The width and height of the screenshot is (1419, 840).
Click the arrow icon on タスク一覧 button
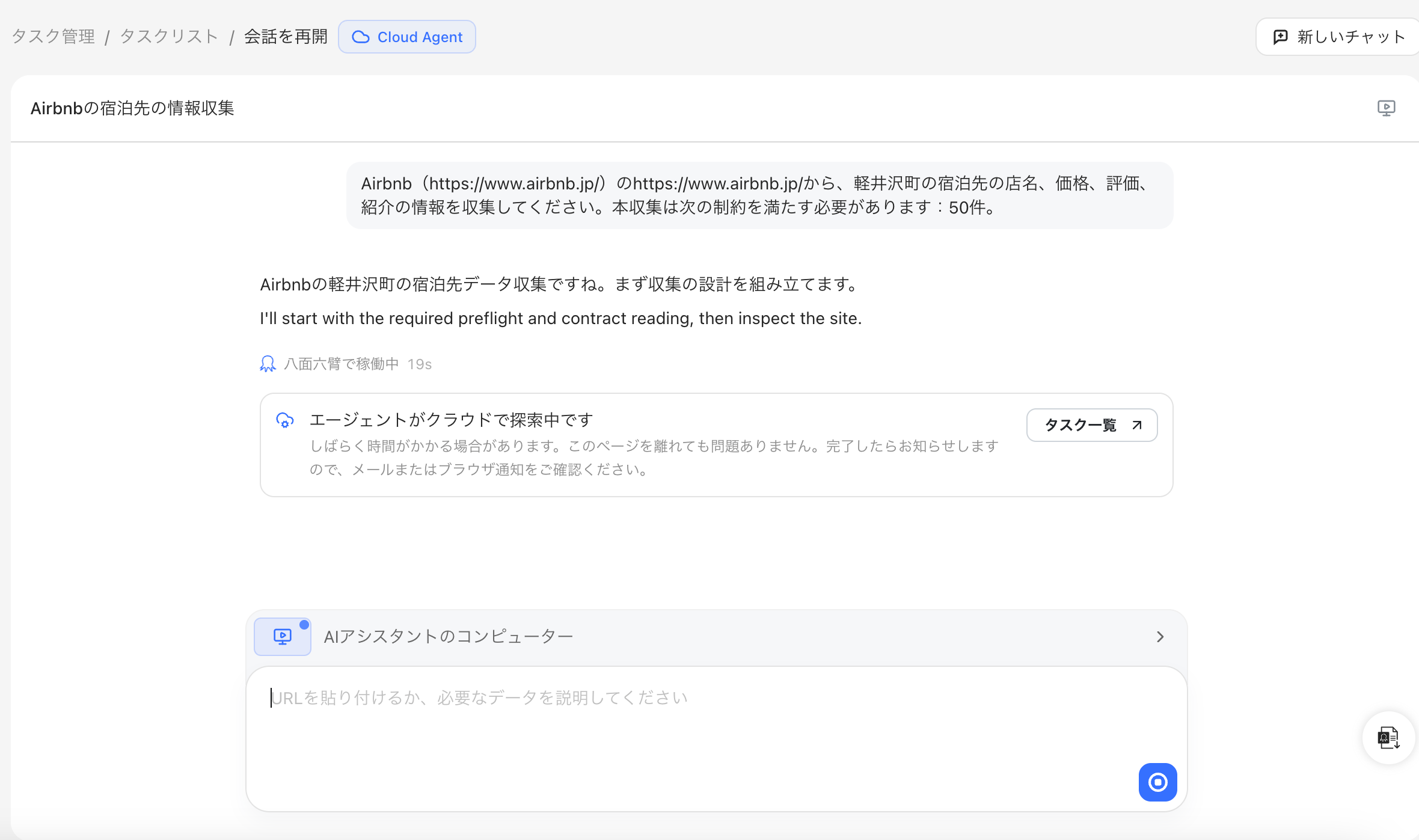point(1137,425)
